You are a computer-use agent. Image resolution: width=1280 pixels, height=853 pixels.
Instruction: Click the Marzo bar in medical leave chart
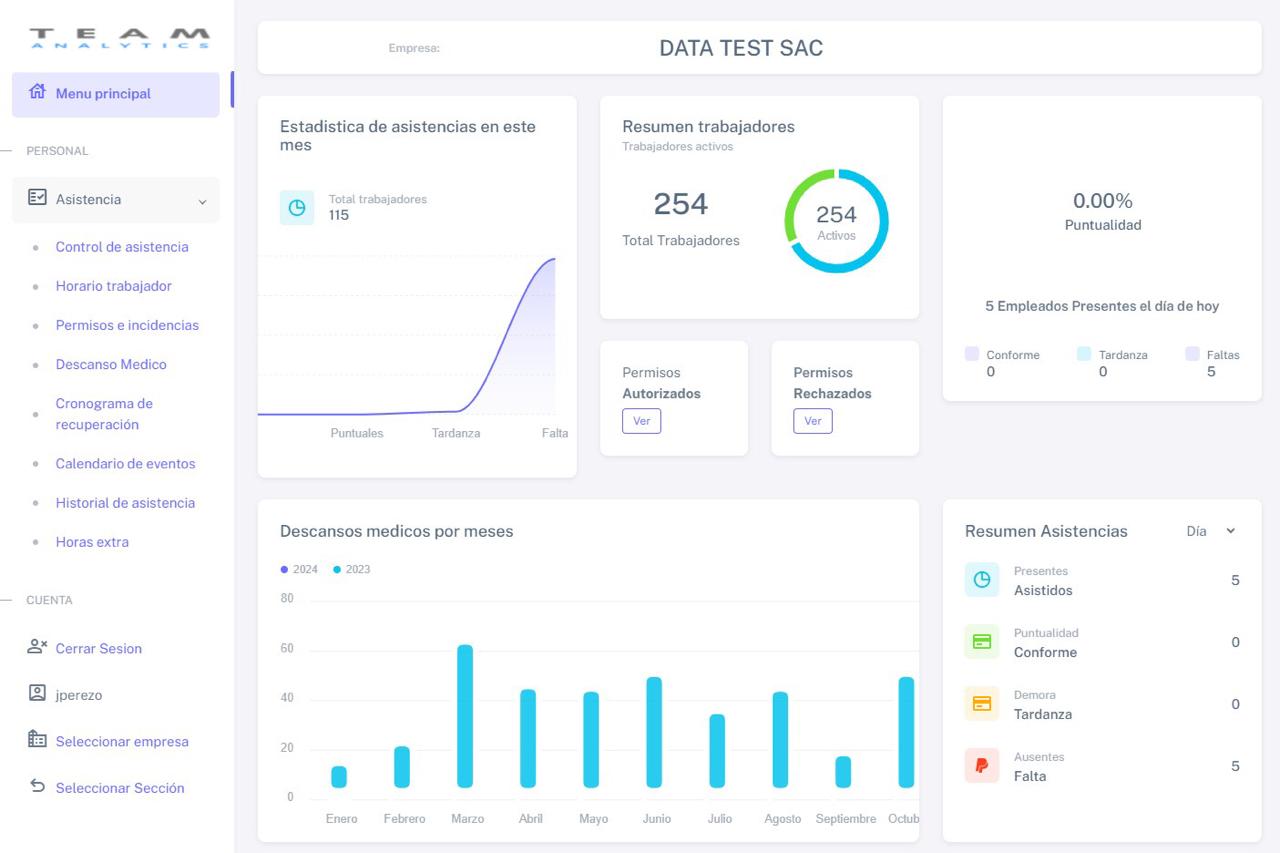[x=465, y=716]
